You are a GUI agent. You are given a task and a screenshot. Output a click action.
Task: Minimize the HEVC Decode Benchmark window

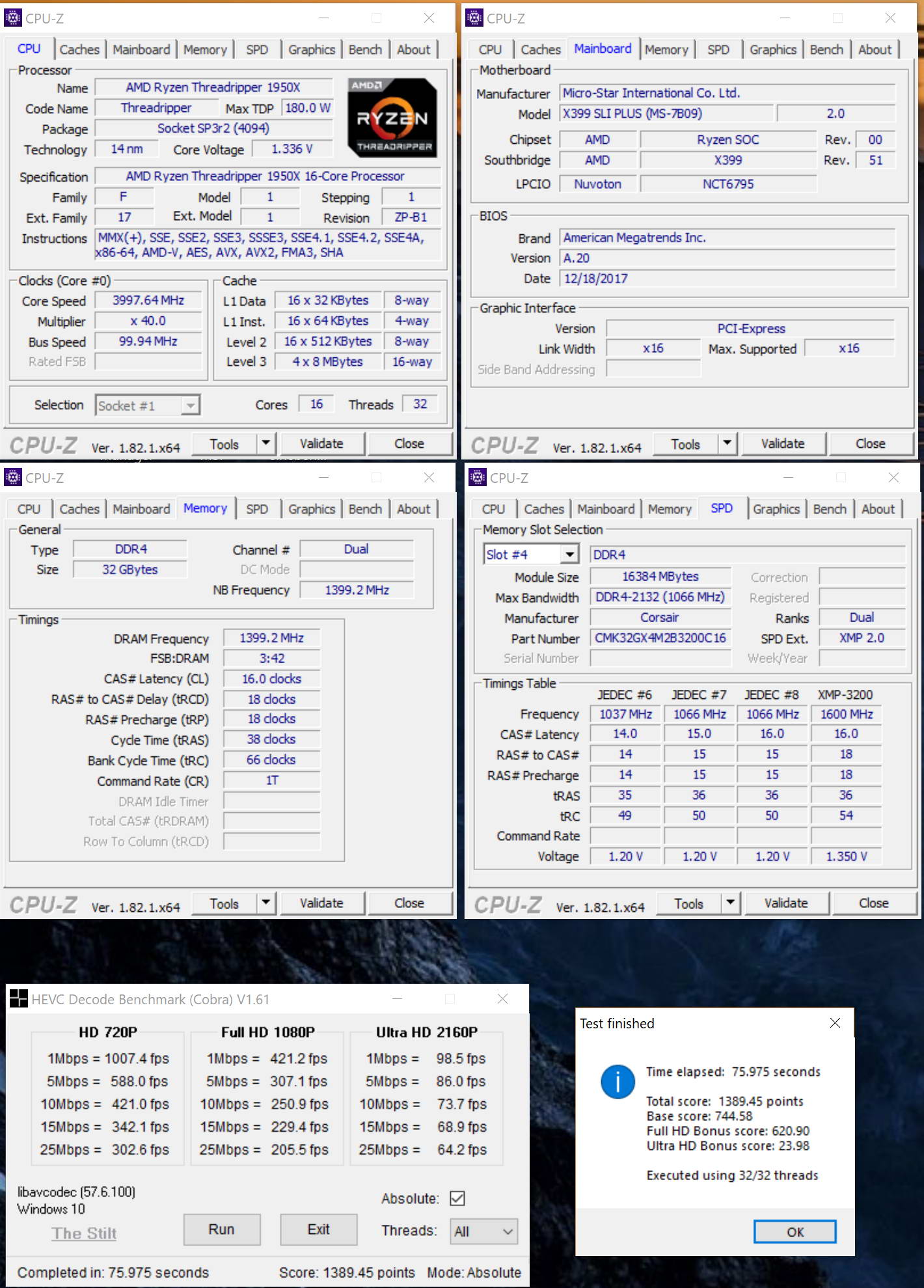point(398,998)
